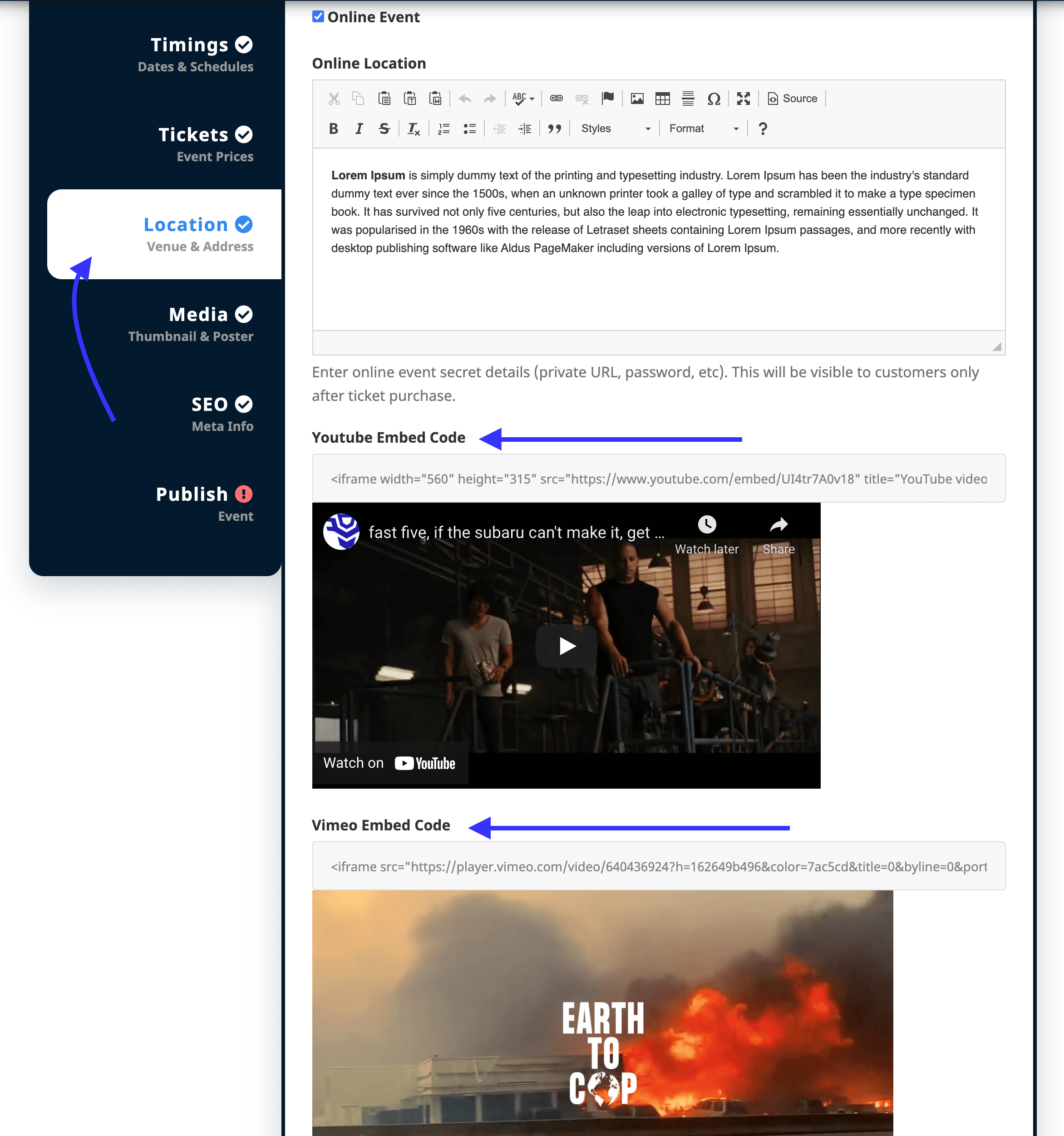Screen dimensions: 1064x1136
Task: Insert a special character with the omega icon
Action: pyautogui.click(x=714, y=98)
